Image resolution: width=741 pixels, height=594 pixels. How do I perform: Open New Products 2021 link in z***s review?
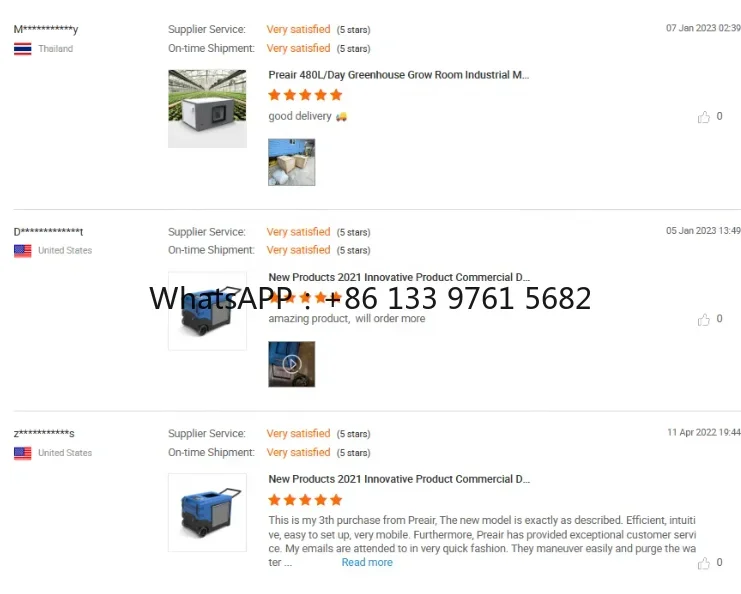coord(399,479)
